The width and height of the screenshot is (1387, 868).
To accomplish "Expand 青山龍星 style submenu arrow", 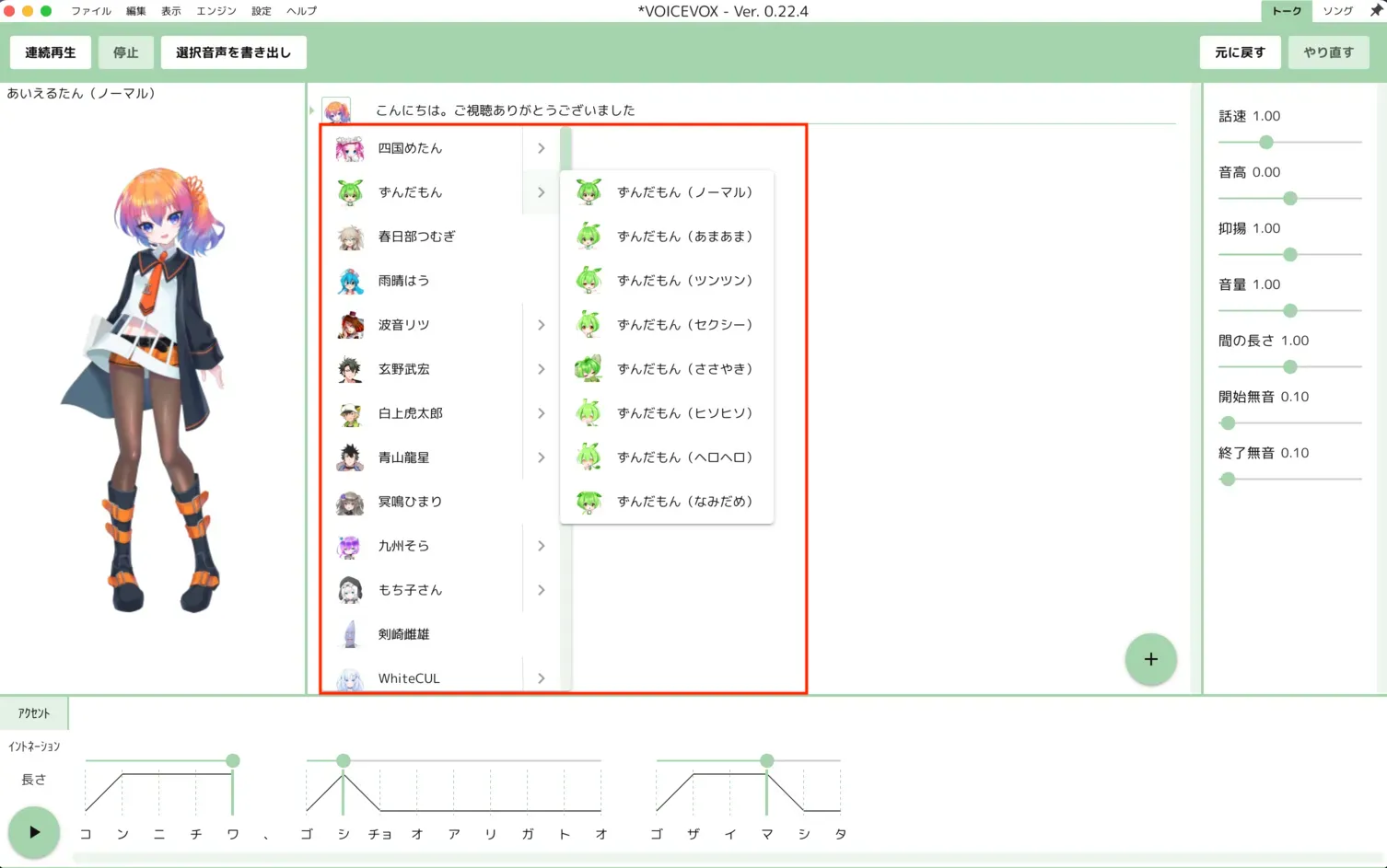I will point(542,457).
